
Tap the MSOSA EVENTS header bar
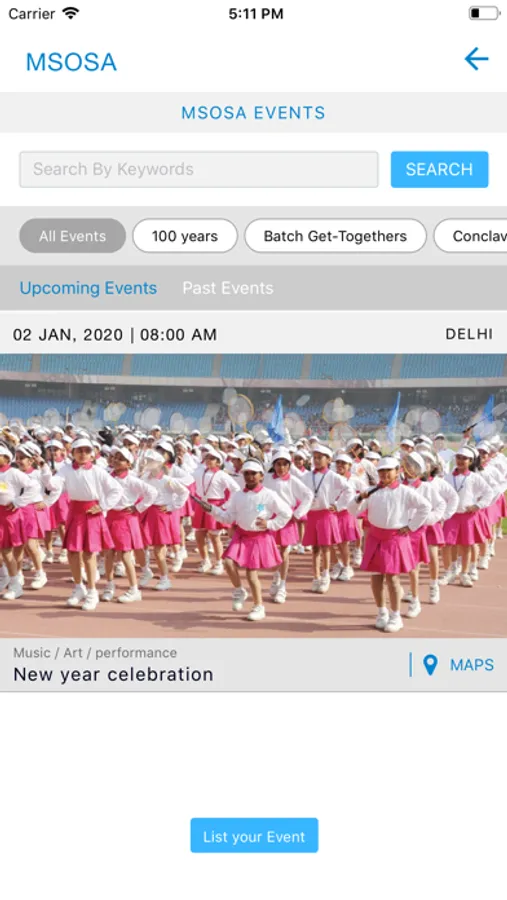point(253,112)
